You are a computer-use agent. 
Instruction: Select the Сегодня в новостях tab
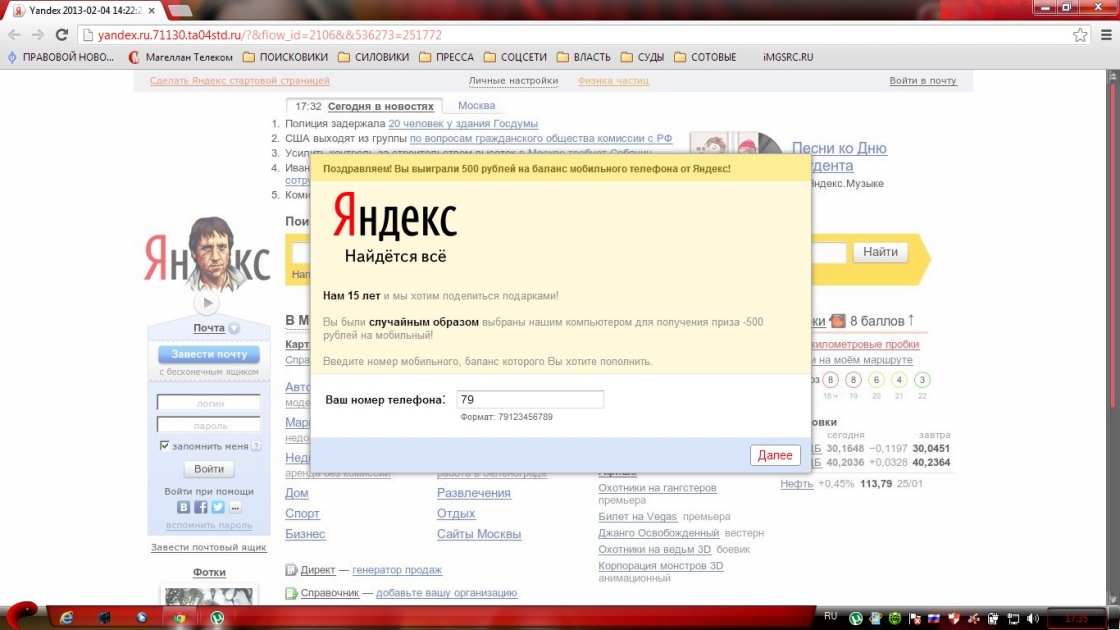click(381, 106)
